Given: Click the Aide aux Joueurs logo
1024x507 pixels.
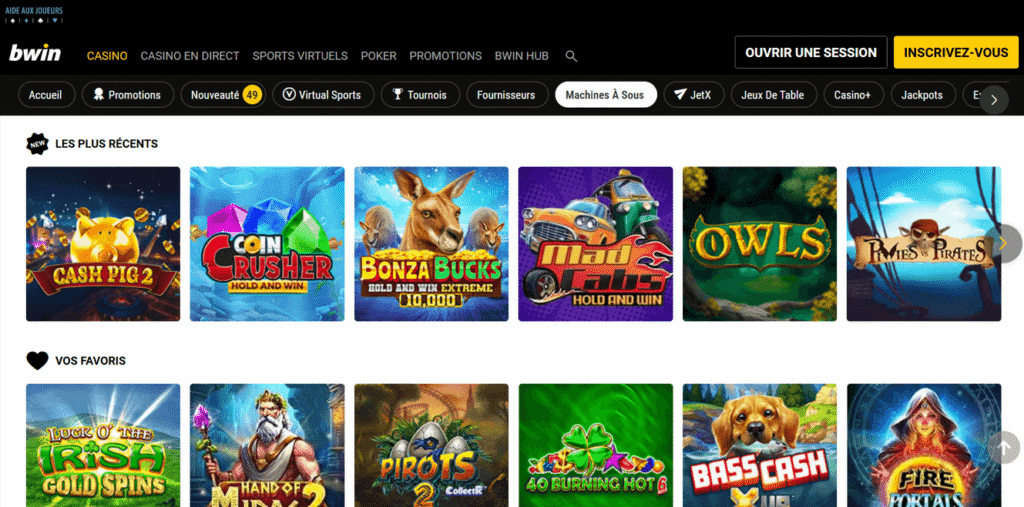Looking at the screenshot, I should pos(34,15).
